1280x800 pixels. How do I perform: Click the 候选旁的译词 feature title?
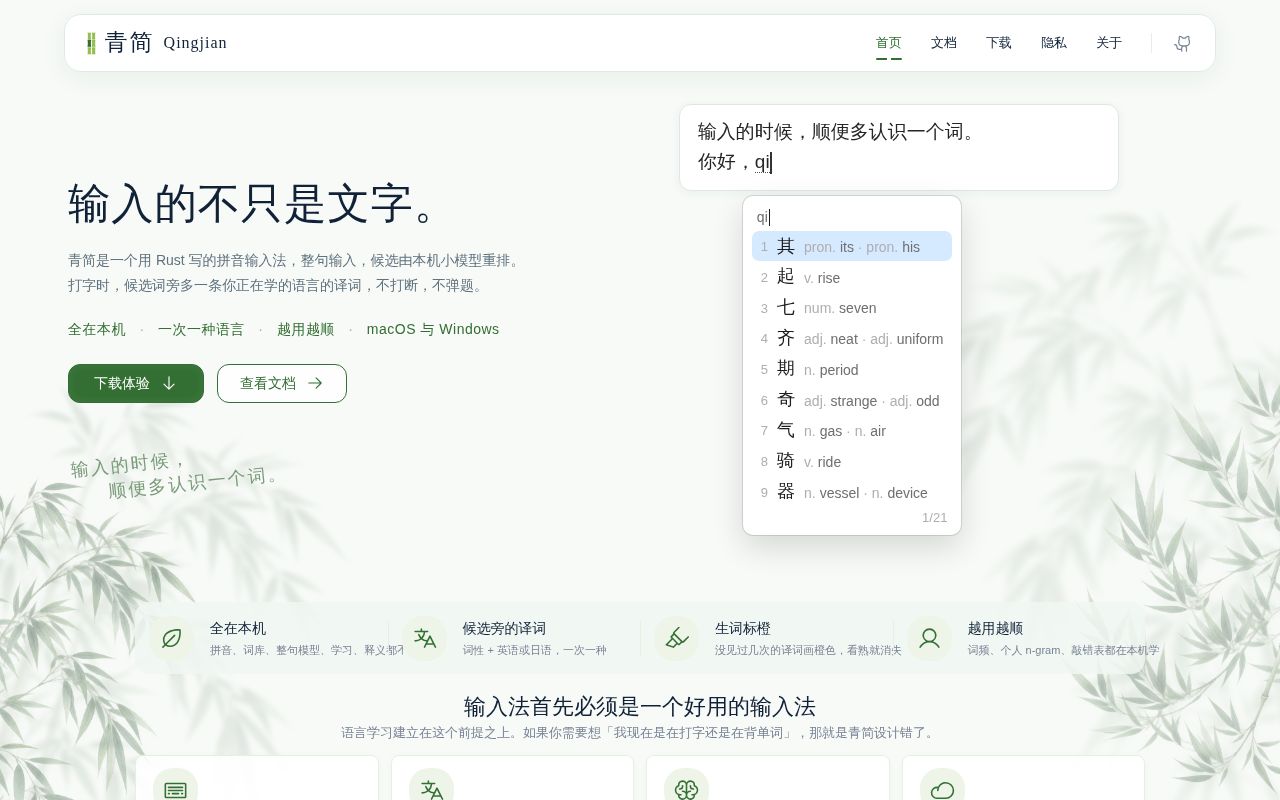tap(504, 629)
